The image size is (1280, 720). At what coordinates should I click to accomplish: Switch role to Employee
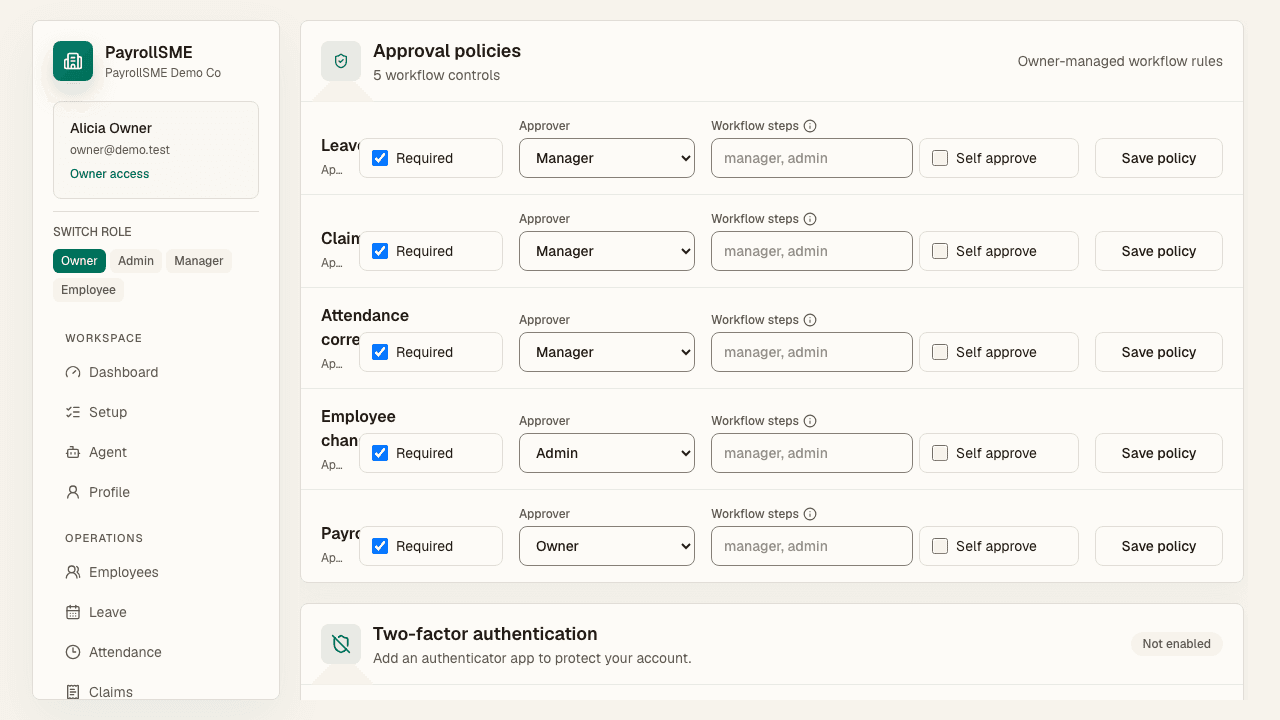tap(88, 290)
